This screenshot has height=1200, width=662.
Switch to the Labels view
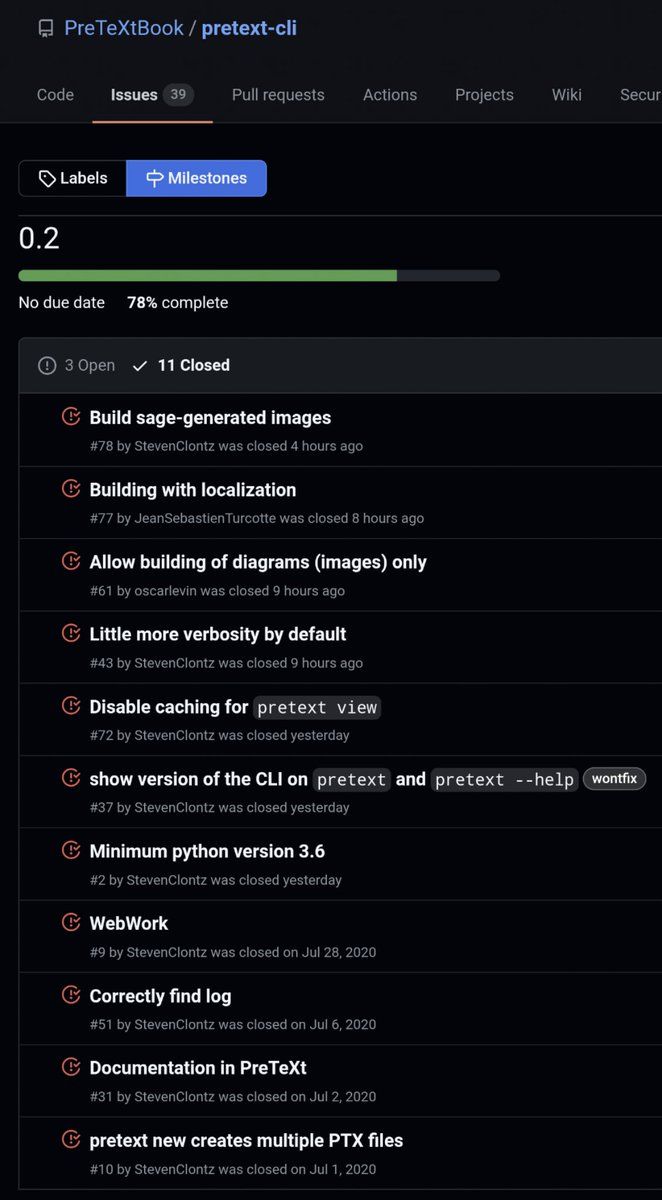(x=73, y=178)
